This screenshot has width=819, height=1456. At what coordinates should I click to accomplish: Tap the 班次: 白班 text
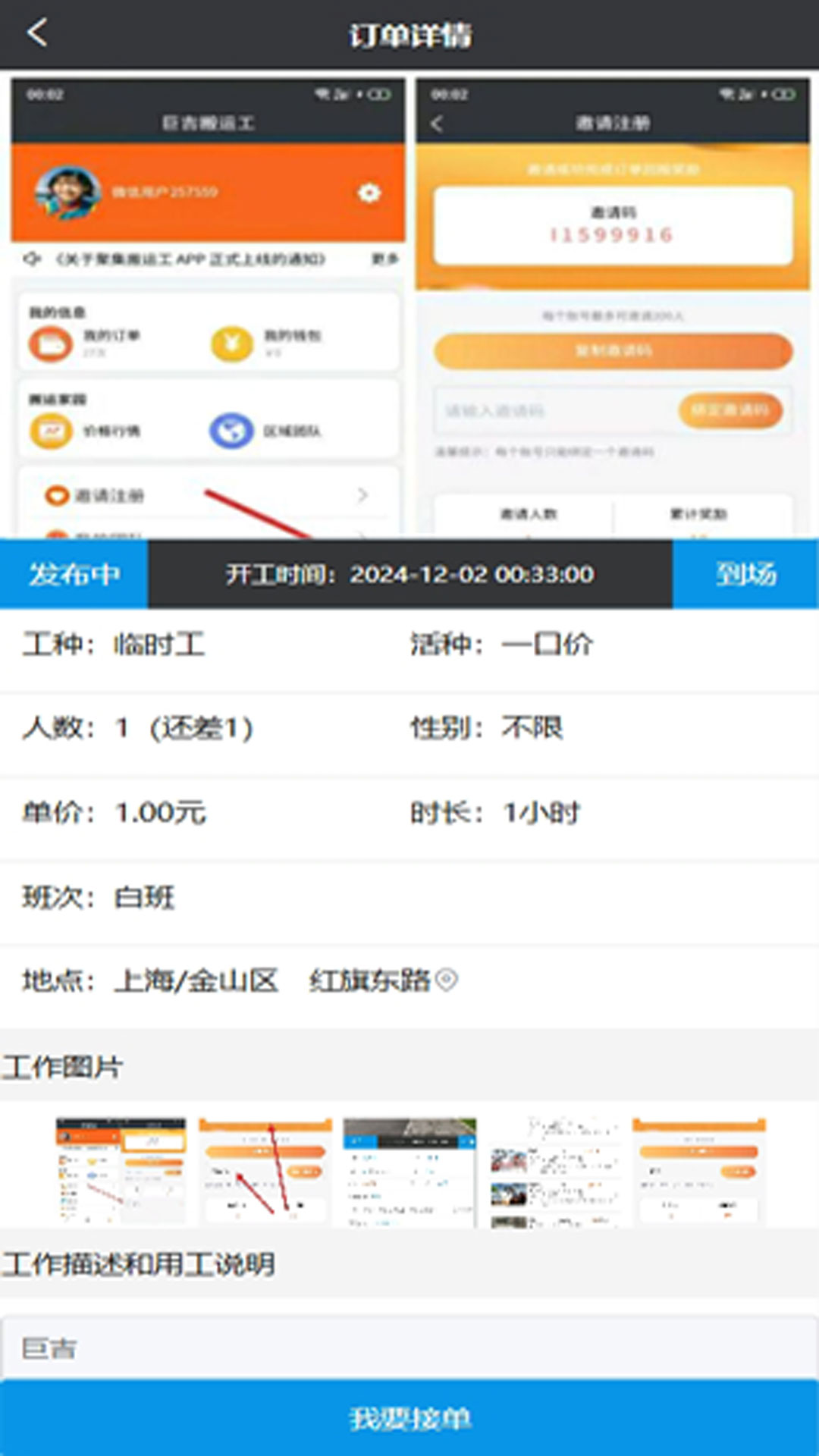tap(99, 897)
